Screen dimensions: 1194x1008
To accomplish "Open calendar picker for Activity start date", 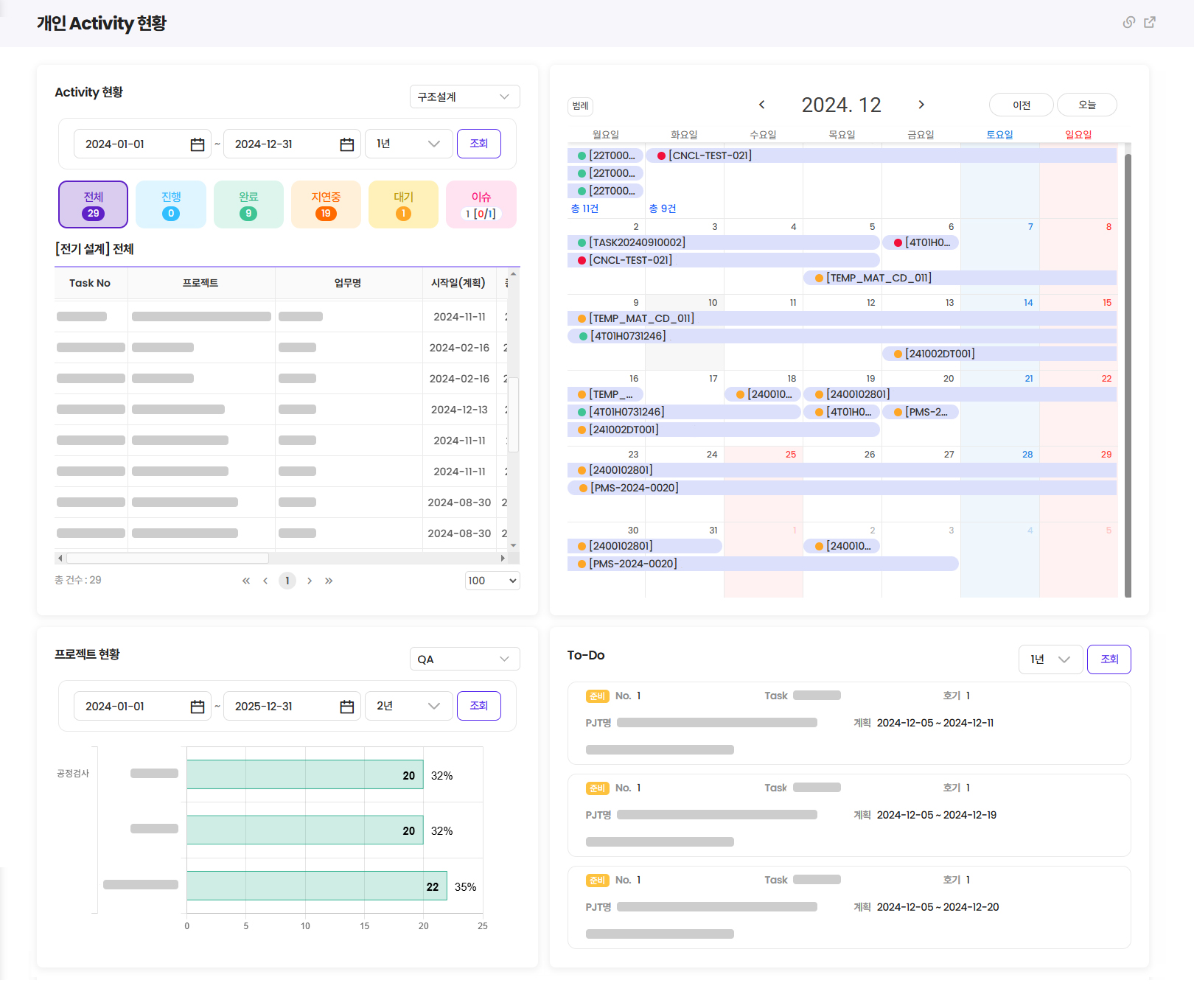I will tap(197, 144).
